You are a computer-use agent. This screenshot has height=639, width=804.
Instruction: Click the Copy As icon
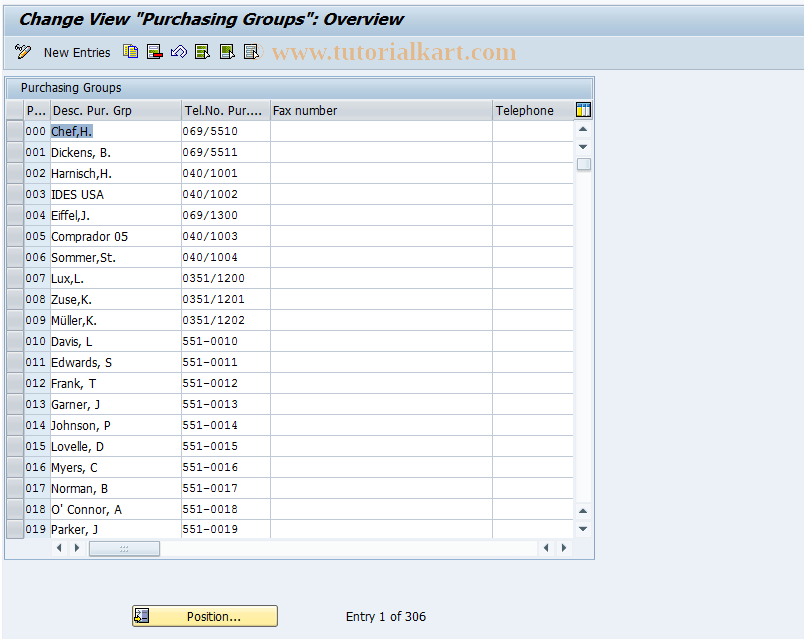click(x=130, y=51)
